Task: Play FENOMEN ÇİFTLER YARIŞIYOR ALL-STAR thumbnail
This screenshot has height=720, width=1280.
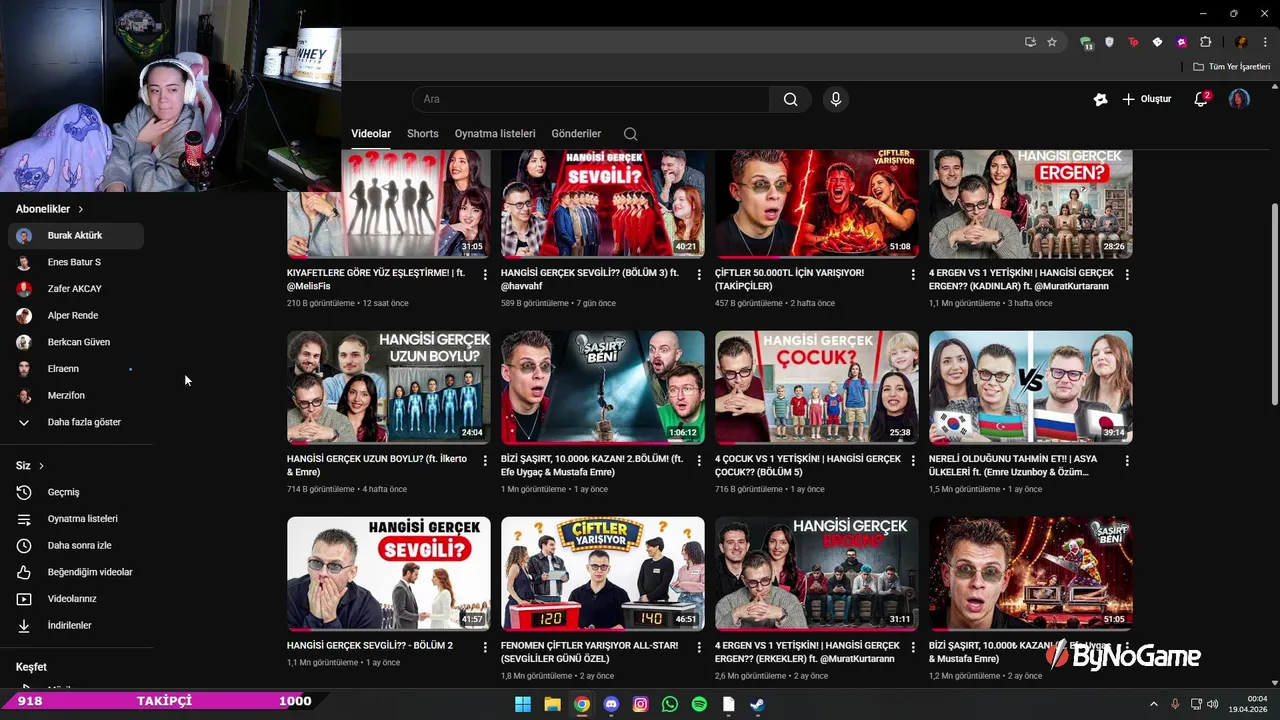Action: pos(603,574)
